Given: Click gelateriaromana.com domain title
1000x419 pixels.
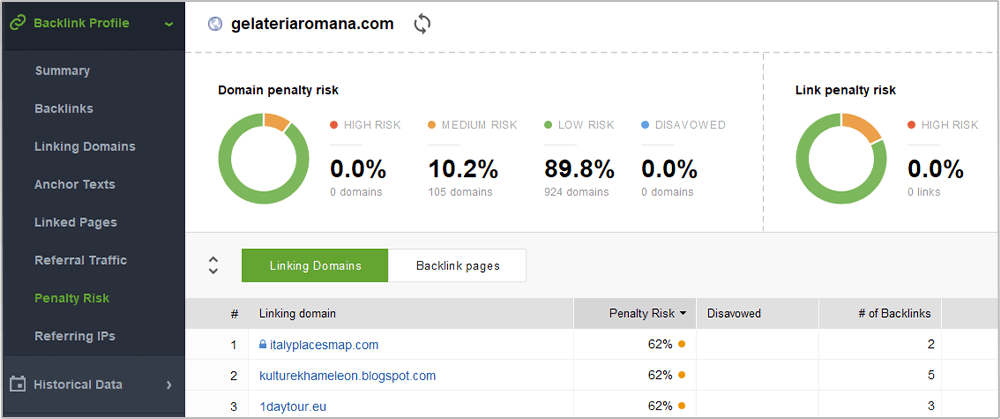Looking at the screenshot, I should point(312,24).
